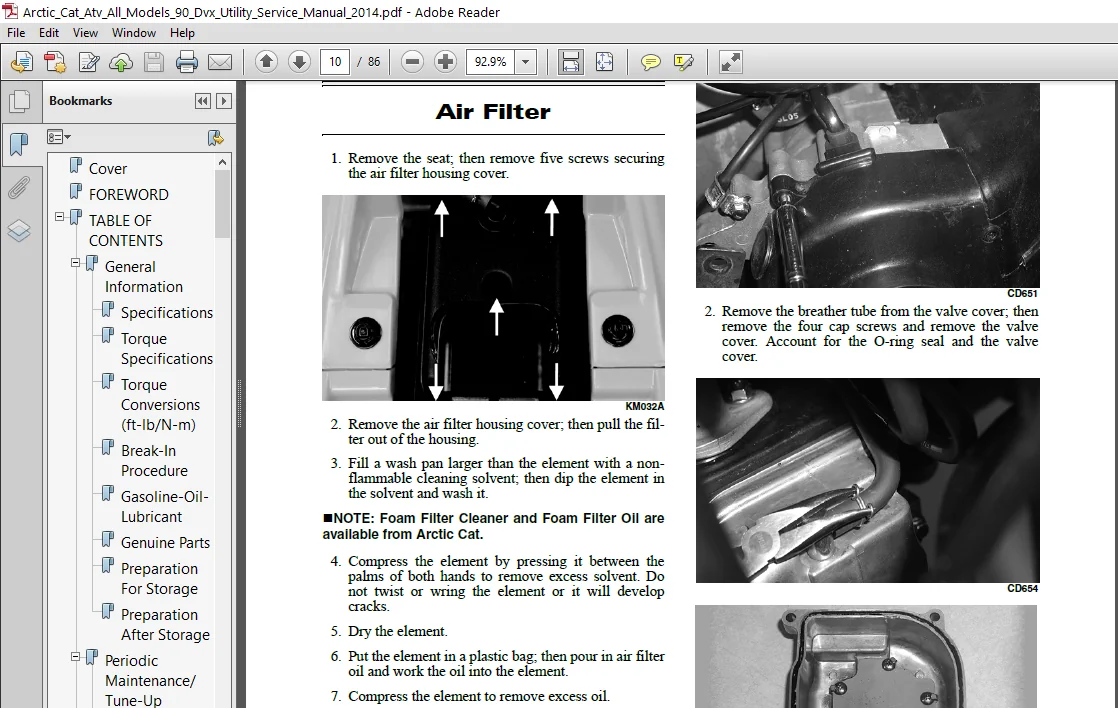Click the text 'Dry the element.'

coord(397,631)
